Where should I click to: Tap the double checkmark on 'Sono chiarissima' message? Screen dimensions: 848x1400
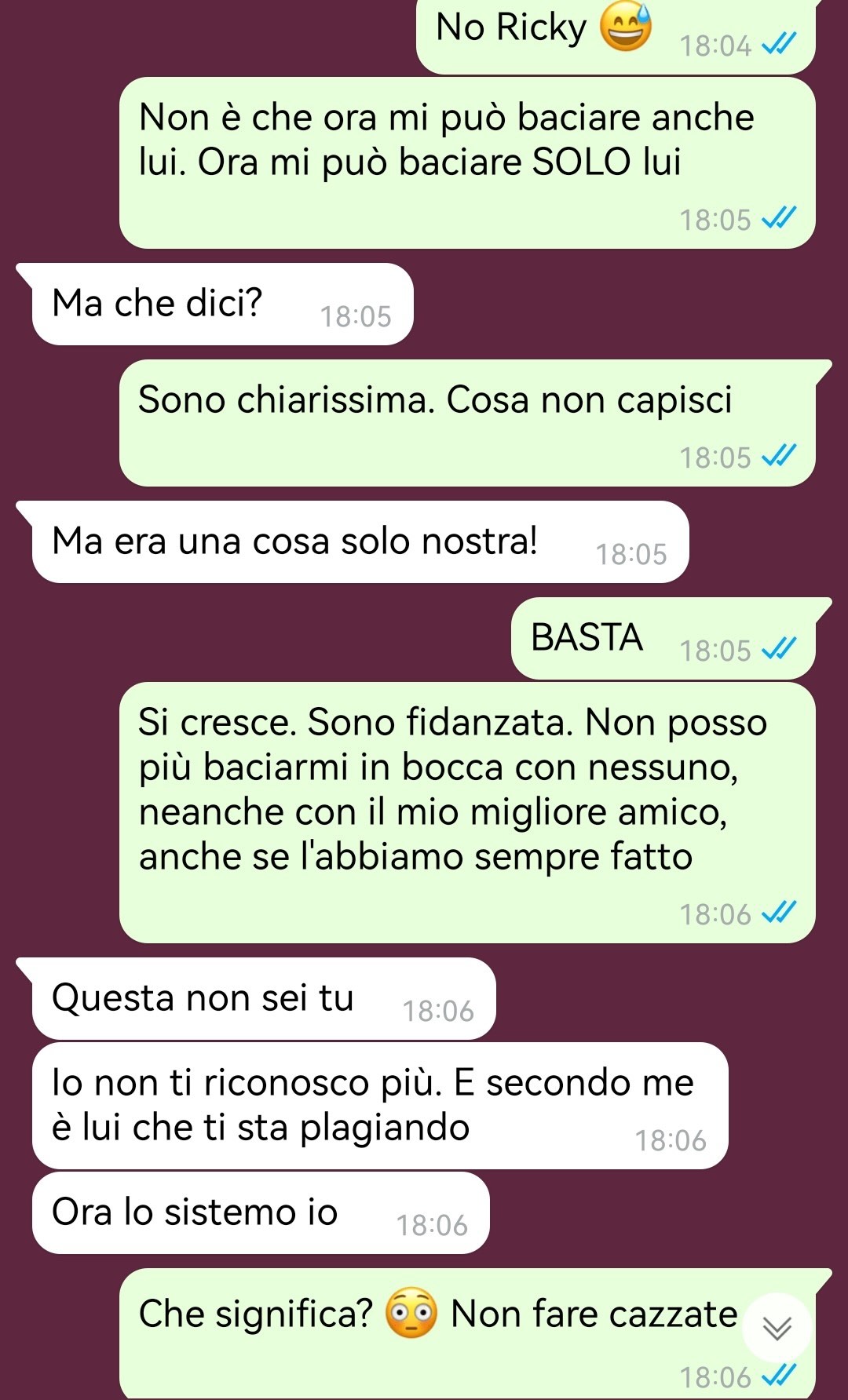(x=780, y=456)
